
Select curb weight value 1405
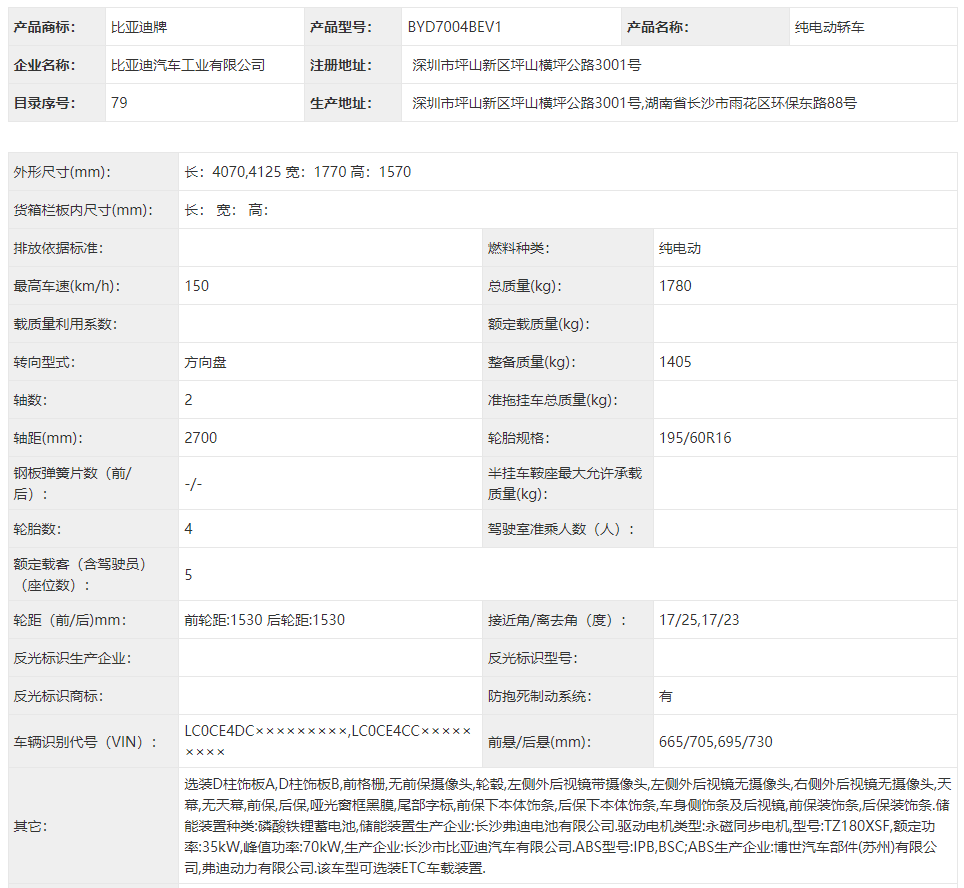click(x=675, y=362)
